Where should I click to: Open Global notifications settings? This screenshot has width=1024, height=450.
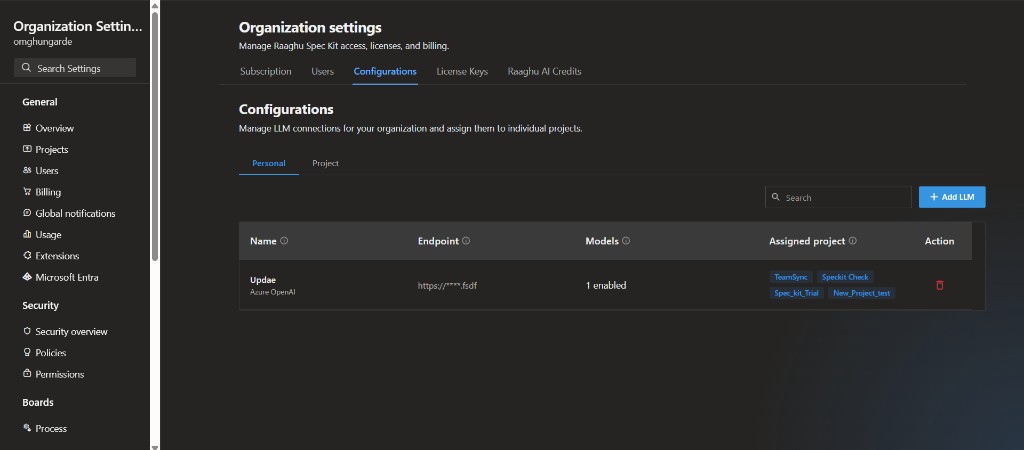[x=75, y=214]
